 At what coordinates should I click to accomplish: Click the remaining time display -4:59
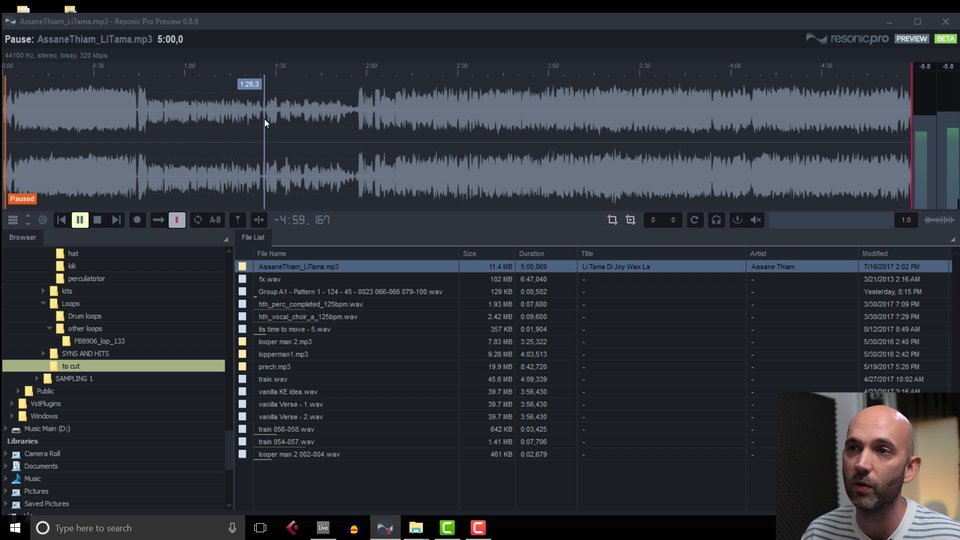[x=302, y=220]
